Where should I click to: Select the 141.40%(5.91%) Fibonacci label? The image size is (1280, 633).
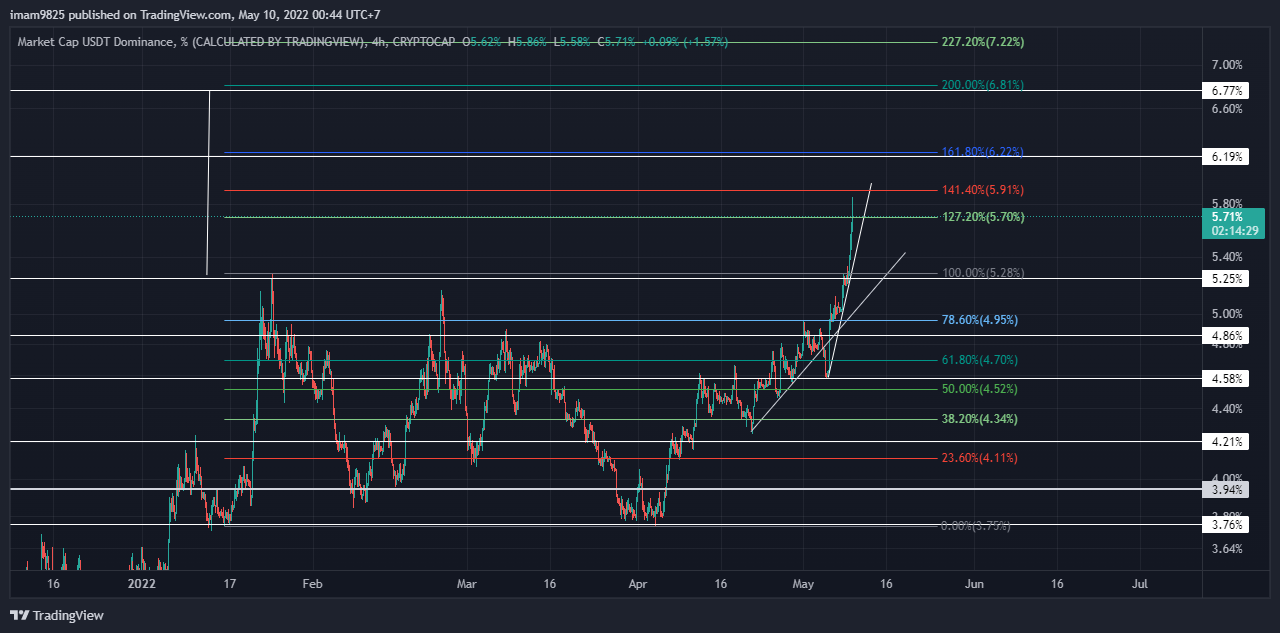coord(983,190)
